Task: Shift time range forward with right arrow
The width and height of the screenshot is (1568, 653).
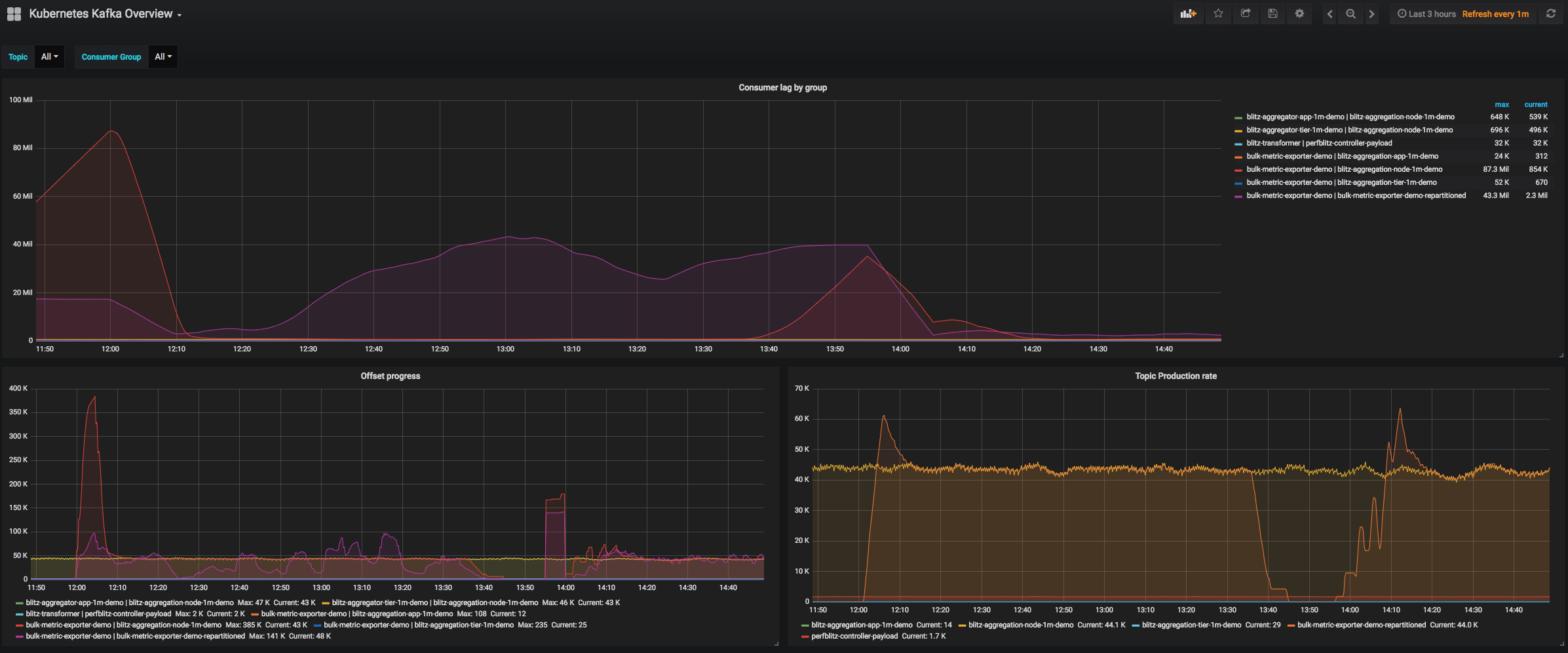Action: [x=1371, y=14]
